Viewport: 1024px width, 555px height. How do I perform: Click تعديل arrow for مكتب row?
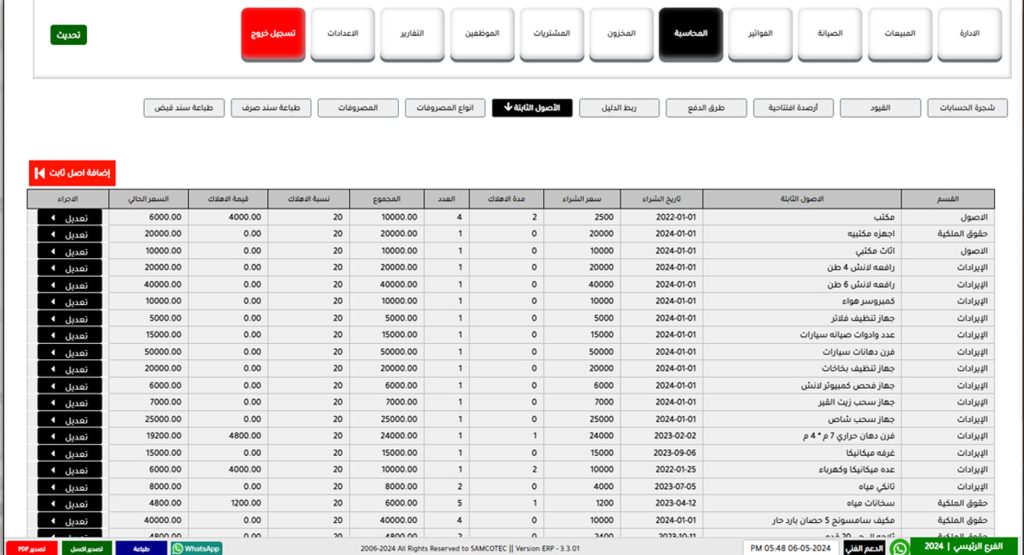(52, 217)
